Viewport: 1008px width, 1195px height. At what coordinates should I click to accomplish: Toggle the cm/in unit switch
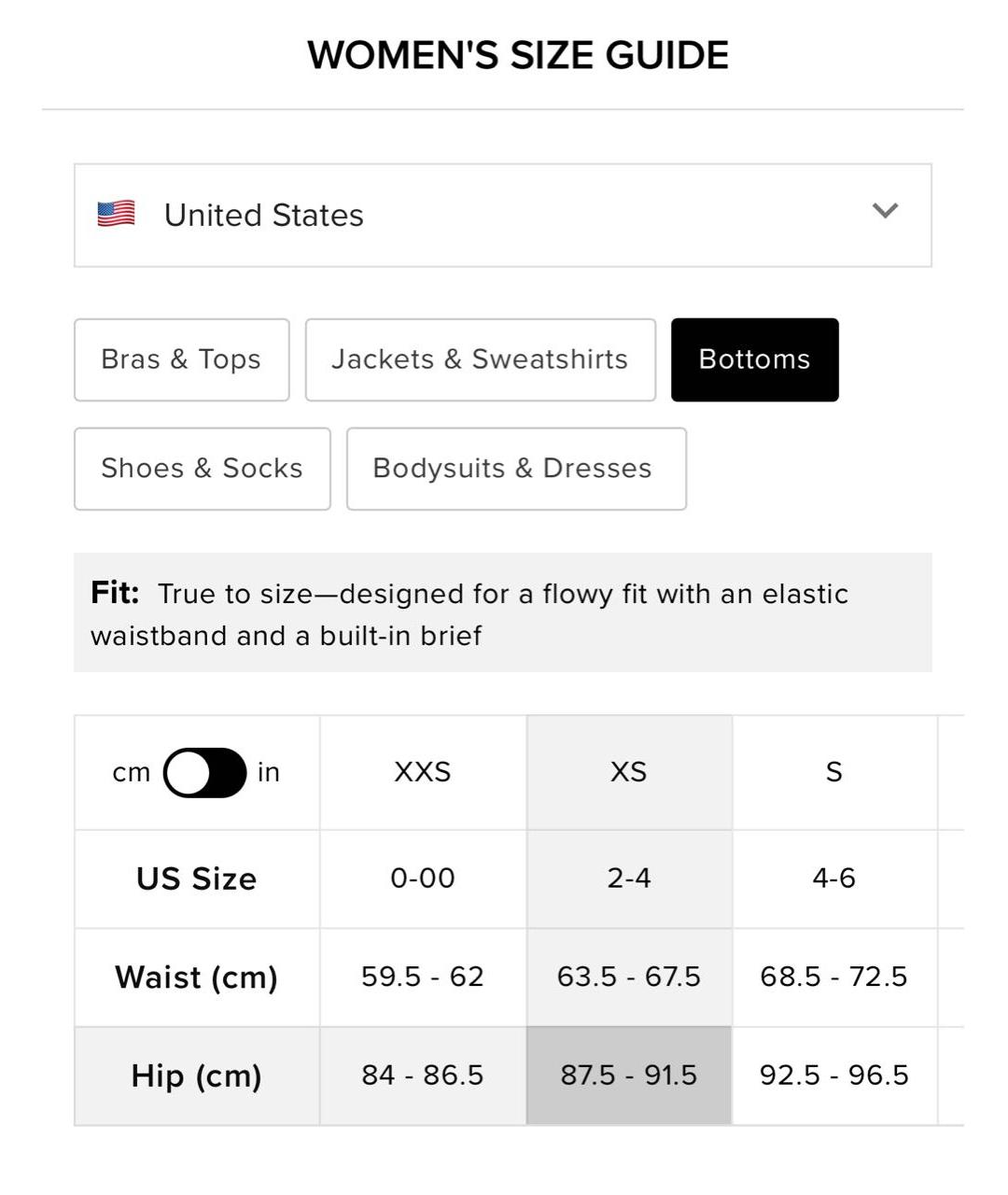pos(204,773)
